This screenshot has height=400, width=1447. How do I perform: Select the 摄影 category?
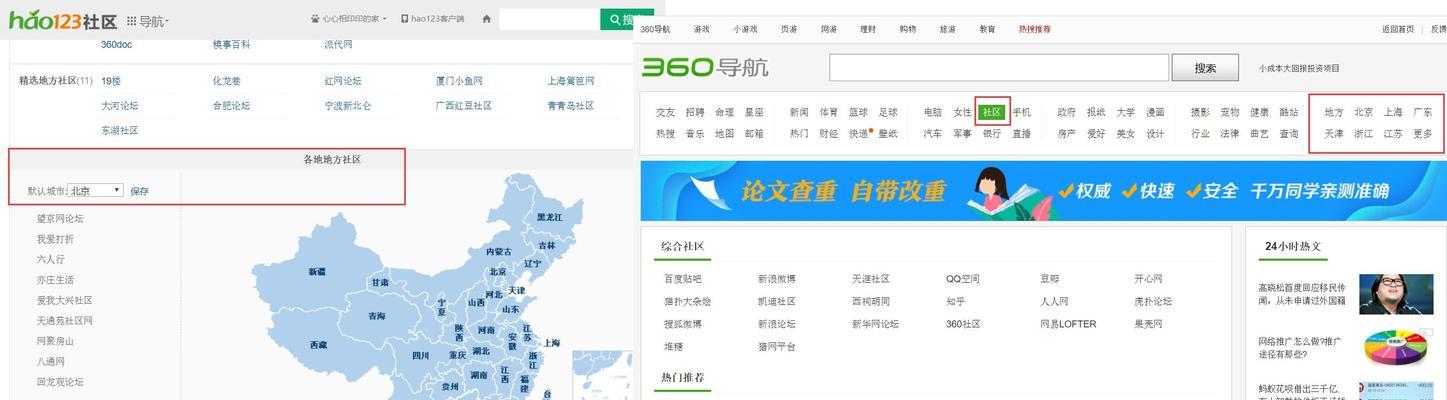(x=1200, y=112)
